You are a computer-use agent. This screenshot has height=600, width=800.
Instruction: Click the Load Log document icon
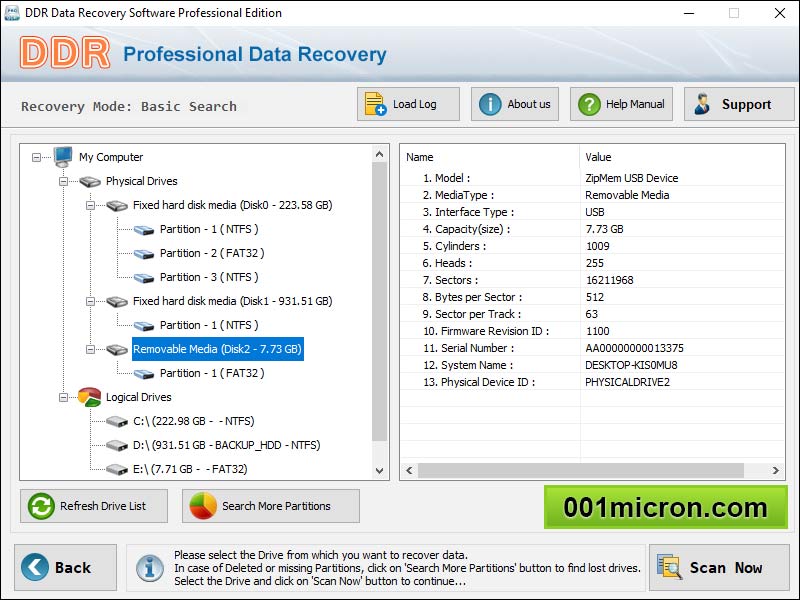tap(375, 104)
